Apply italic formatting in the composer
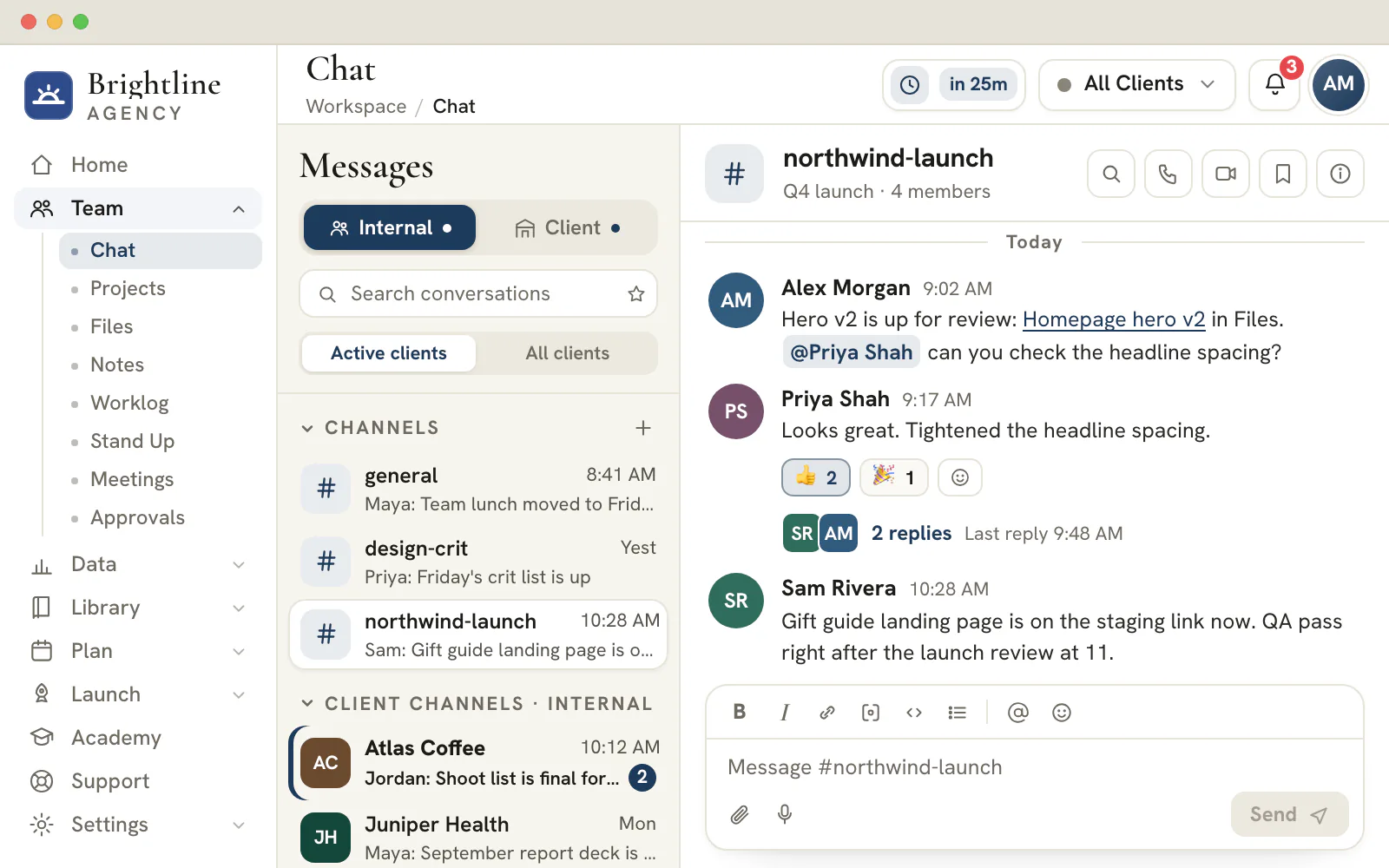This screenshot has height=868, width=1389. (x=784, y=713)
